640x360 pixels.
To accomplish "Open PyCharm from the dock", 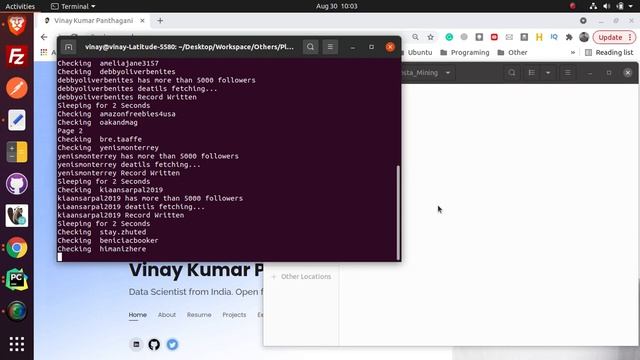I will [17, 280].
